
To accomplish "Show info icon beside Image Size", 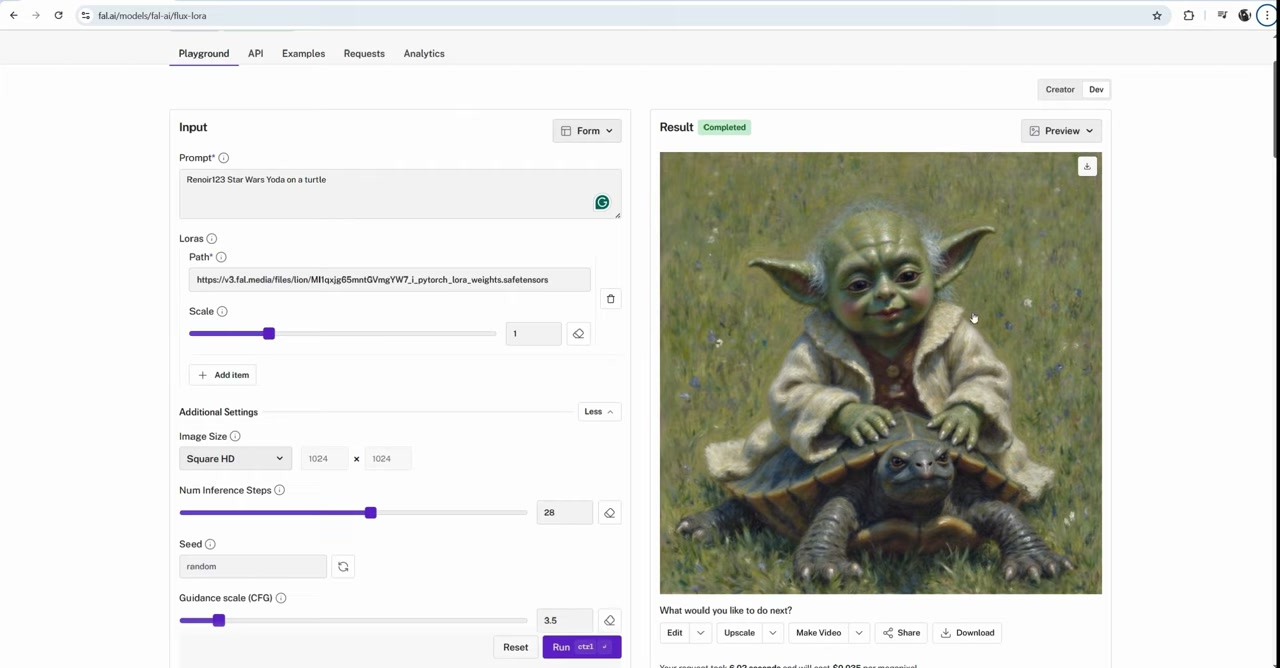I will tap(235, 436).
